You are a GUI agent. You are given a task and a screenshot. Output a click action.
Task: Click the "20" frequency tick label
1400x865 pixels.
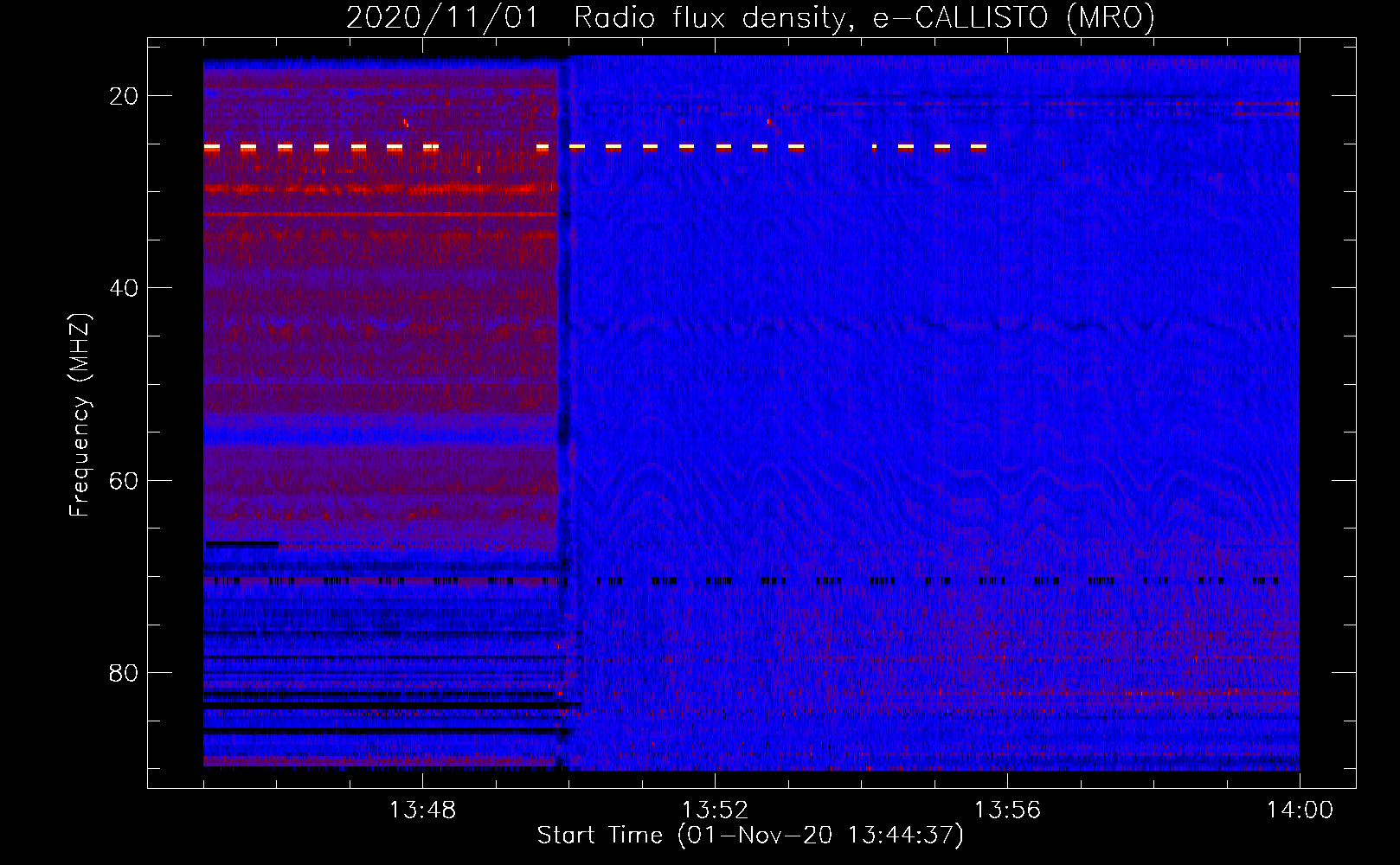click(125, 96)
